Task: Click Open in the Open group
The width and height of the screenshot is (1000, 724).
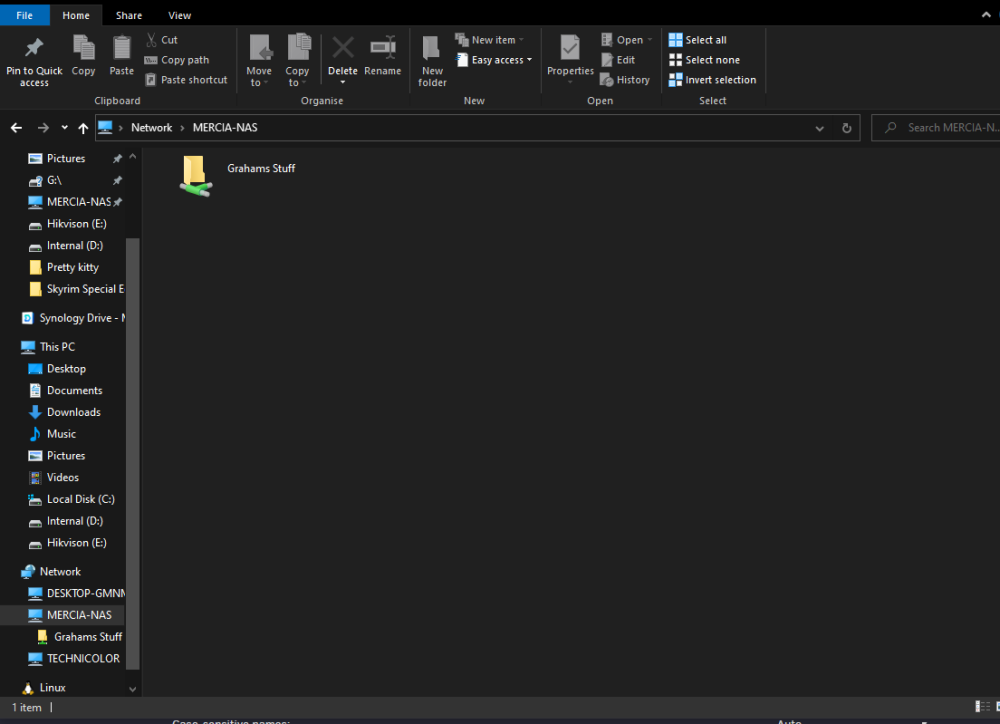Action: [626, 40]
